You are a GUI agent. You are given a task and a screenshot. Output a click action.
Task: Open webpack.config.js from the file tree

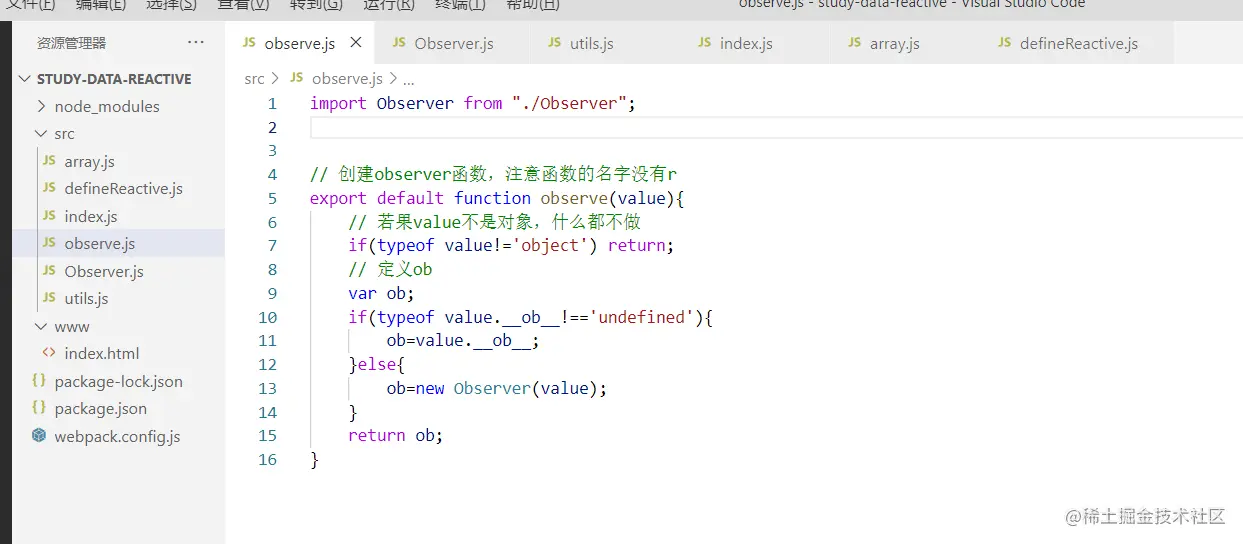tap(118, 436)
